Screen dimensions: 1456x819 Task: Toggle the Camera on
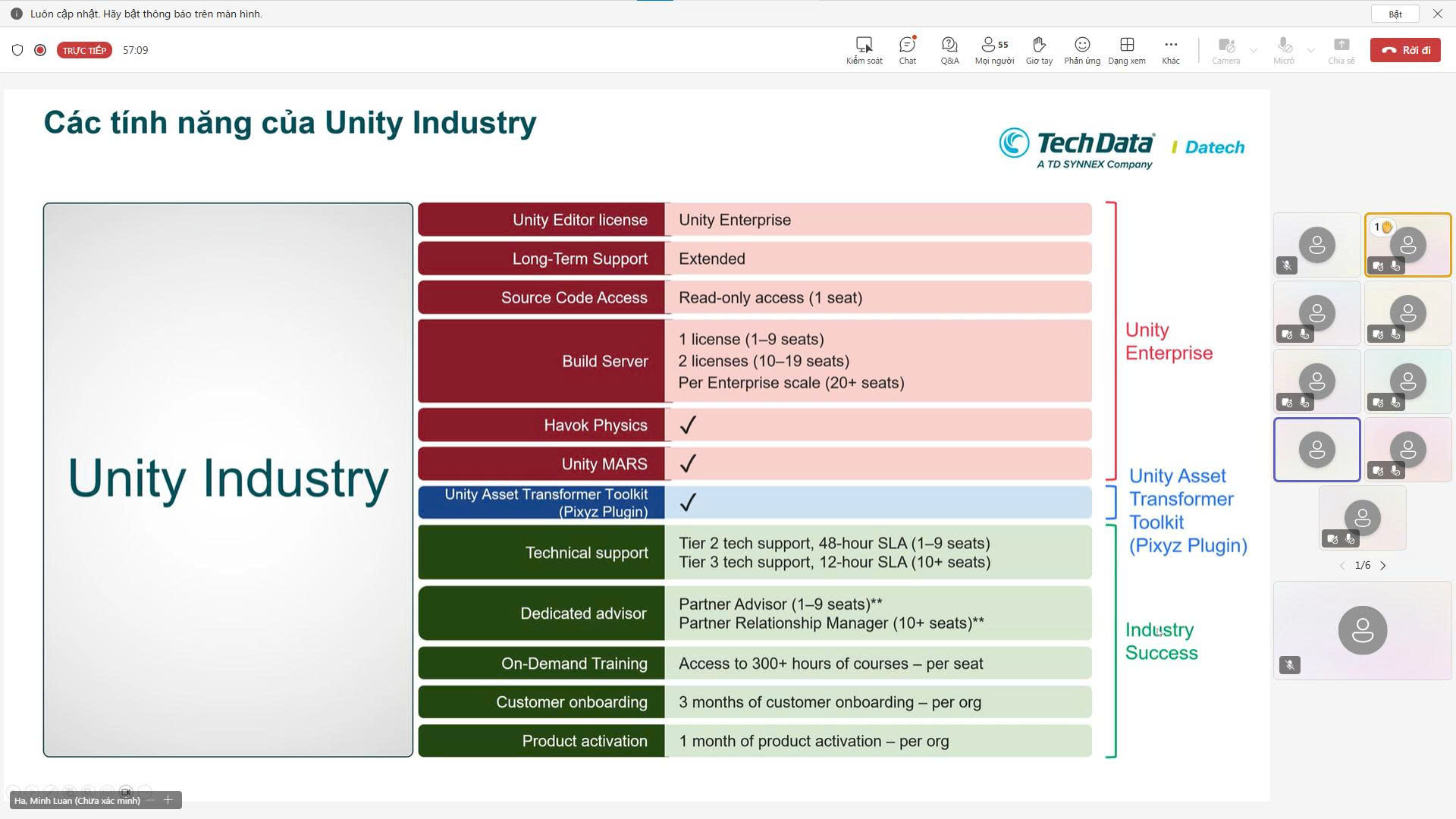tap(1225, 50)
